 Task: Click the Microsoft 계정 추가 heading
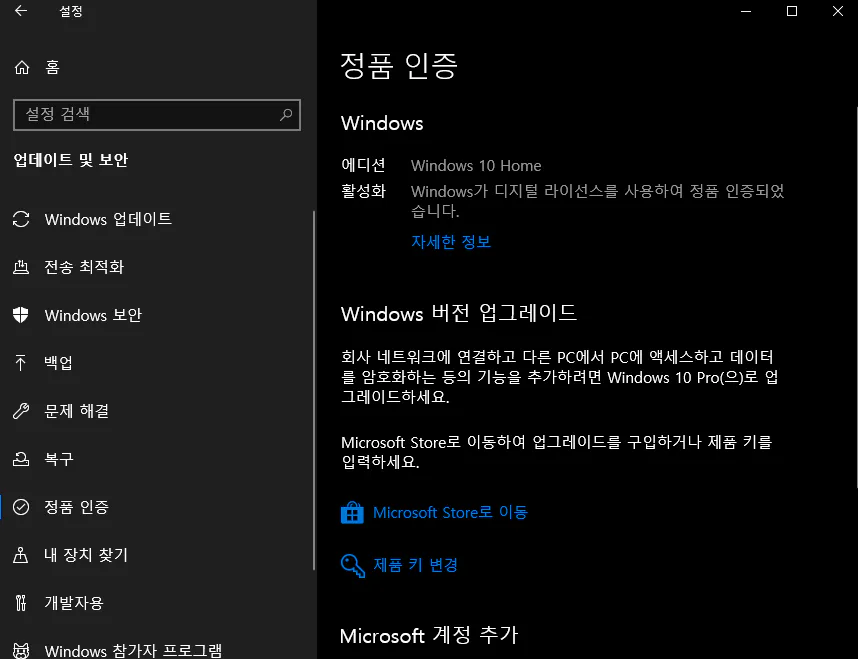[x=428, y=635]
